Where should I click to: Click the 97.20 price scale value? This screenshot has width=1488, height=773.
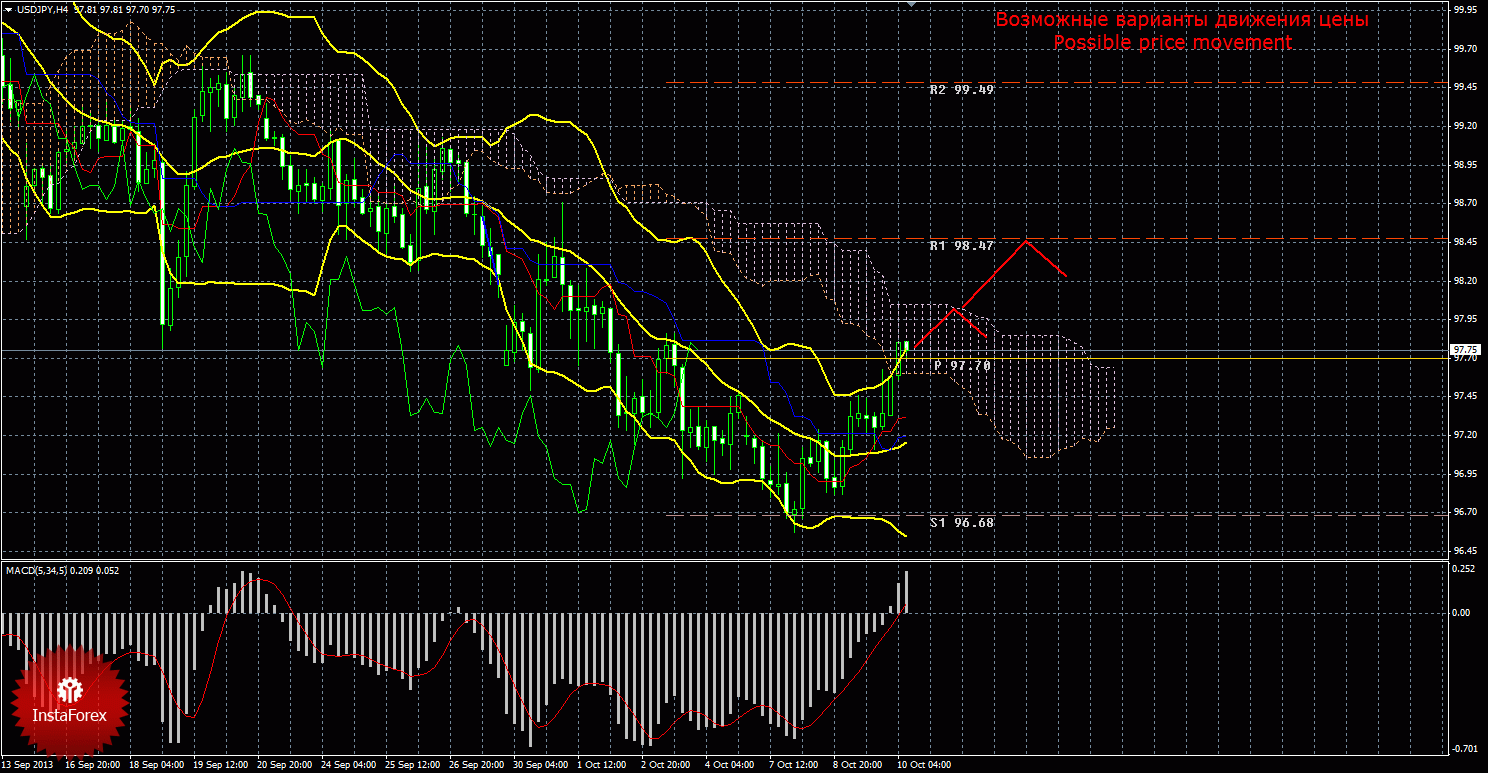point(1464,435)
